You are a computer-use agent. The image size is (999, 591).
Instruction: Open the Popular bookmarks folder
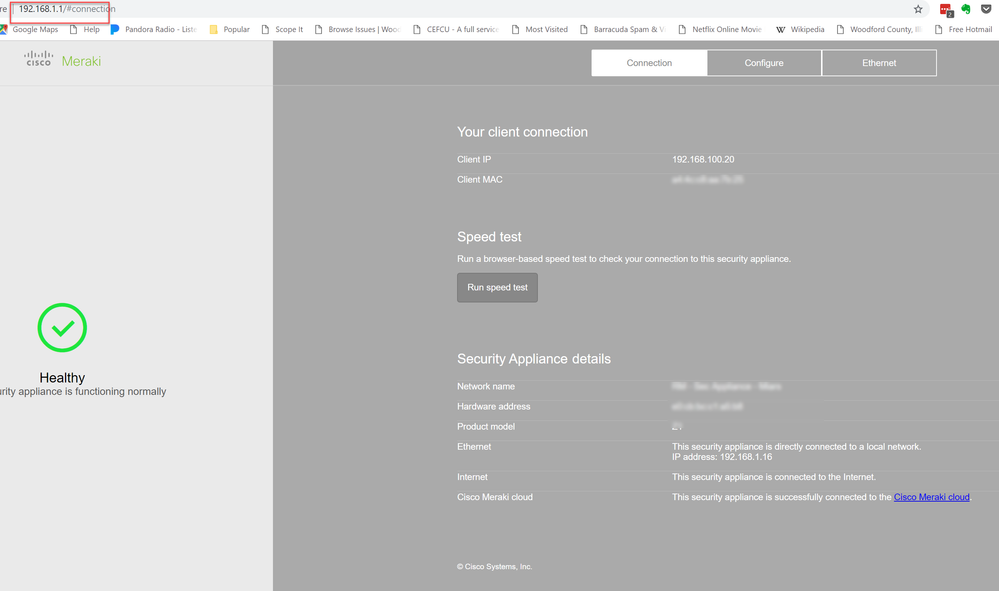coord(230,30)
